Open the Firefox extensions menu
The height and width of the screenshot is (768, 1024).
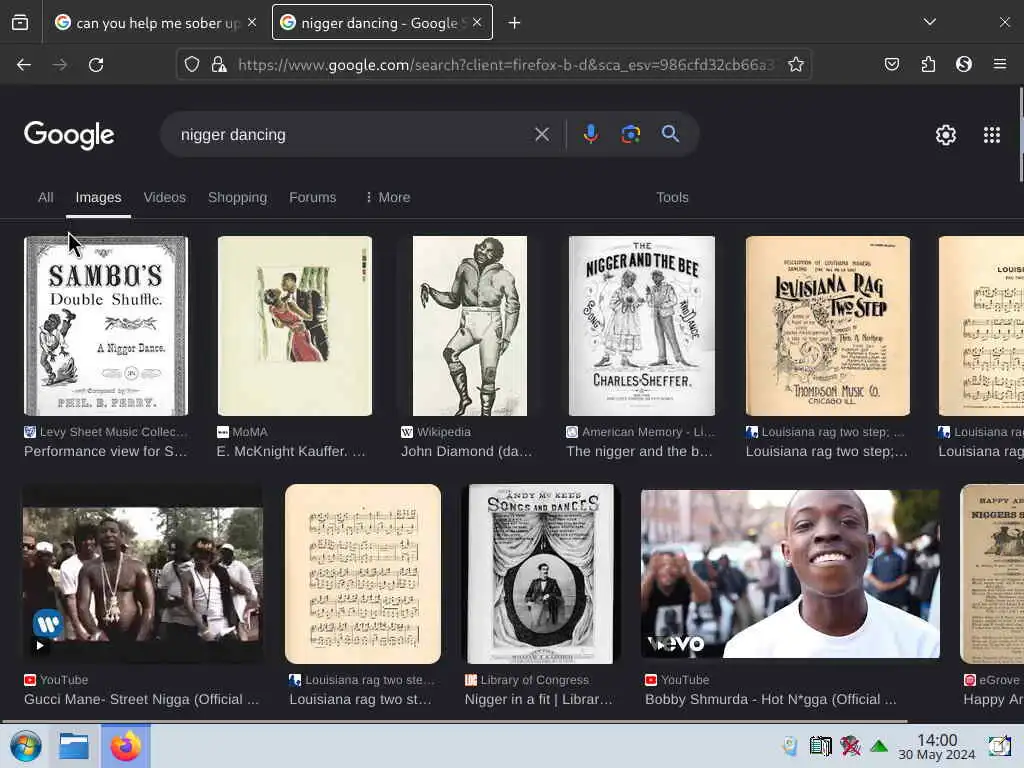(x=928, y=65)
